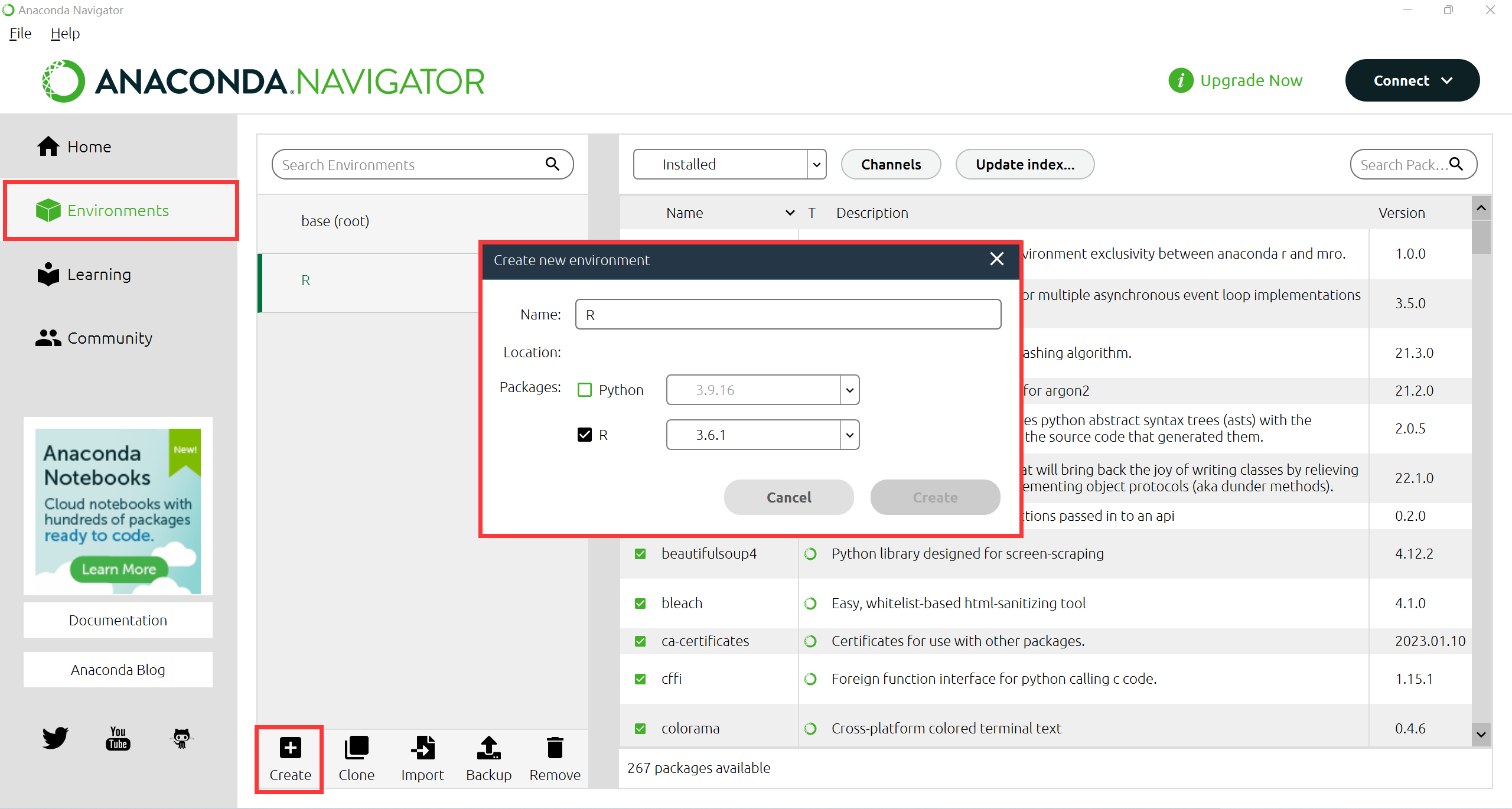
Task: Expand the Connect dropdown button
Action: point(1412,80)
